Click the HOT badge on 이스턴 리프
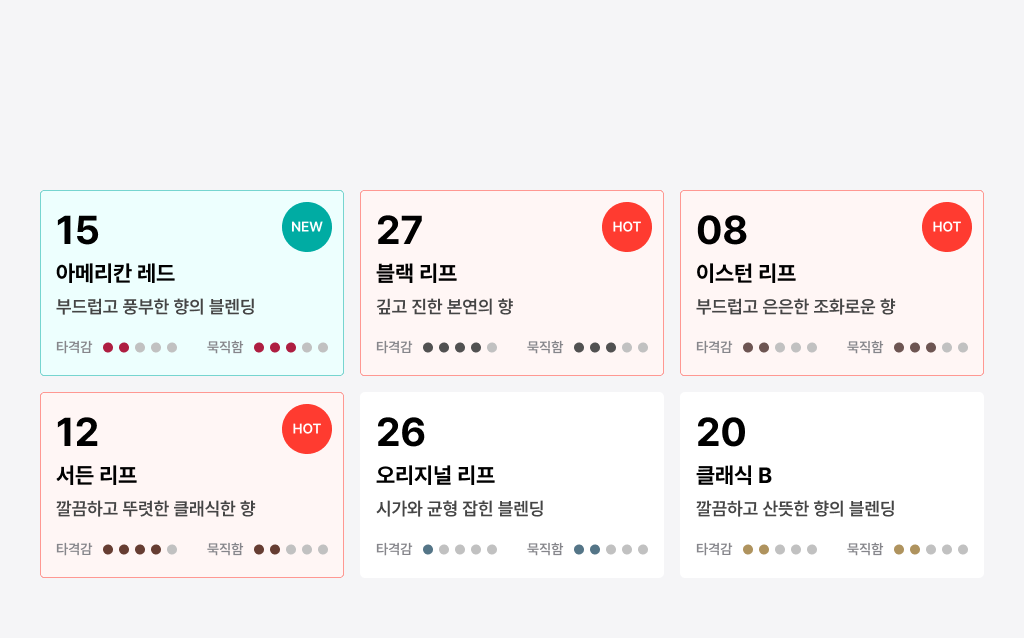Screen dimensions: 1024x638 click(947, 227)
